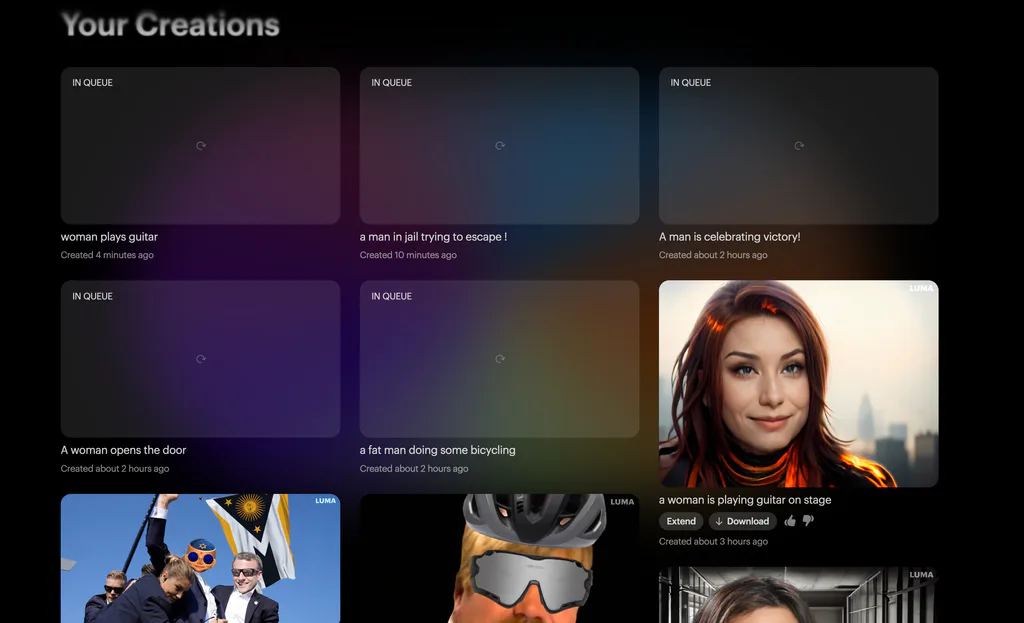Click 'Created 4 minutes ago' timestamp
This screenshot has height=623, width=1024.
coord(107,255)
